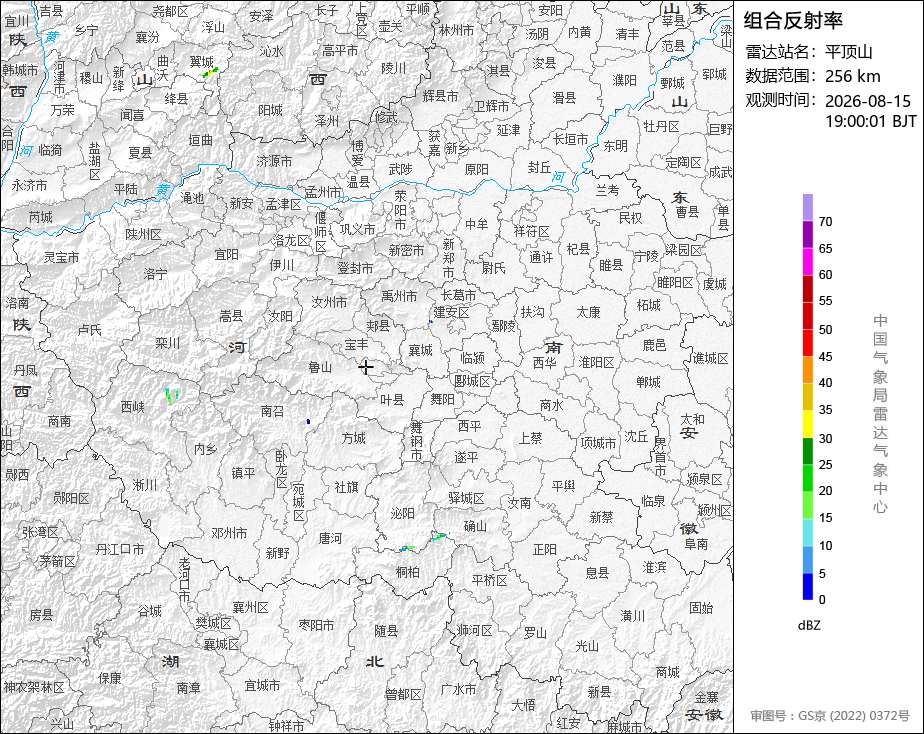The height and width of the screenshot is (734, 924).
Task: Select the 70 dBZ lavender legend swatch
Action: pos(807,207)
